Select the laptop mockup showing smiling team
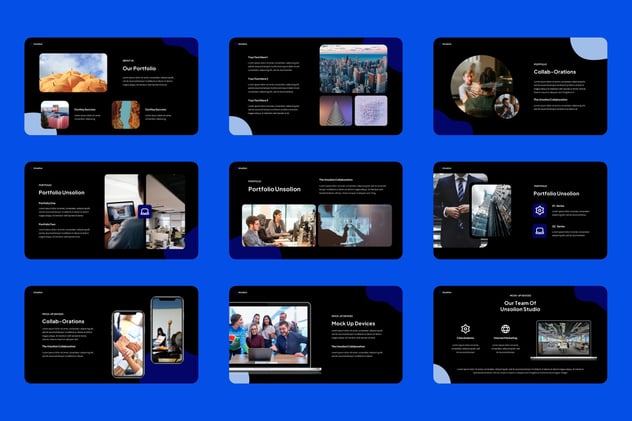Screen dimensions: 632x421 pos(275,336)
